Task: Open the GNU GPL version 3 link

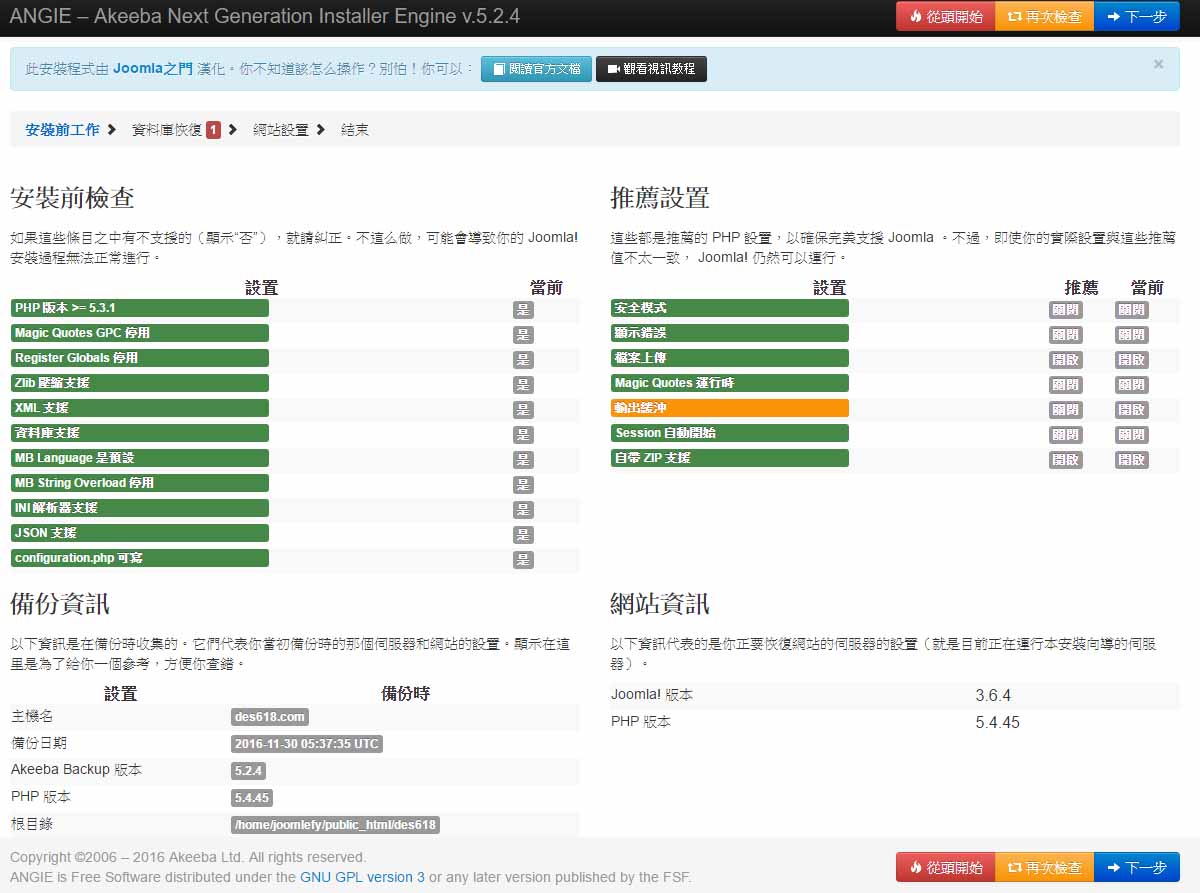Action: click(362, 877)
